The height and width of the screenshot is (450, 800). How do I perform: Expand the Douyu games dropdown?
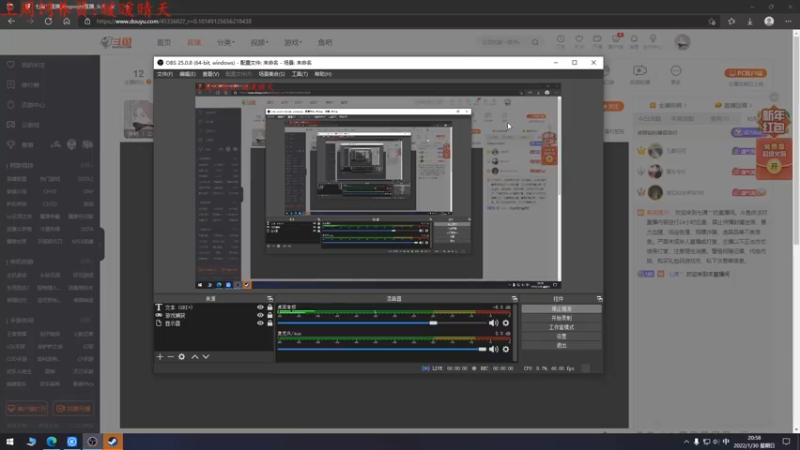pyautogui.click(x=293, y=42)
